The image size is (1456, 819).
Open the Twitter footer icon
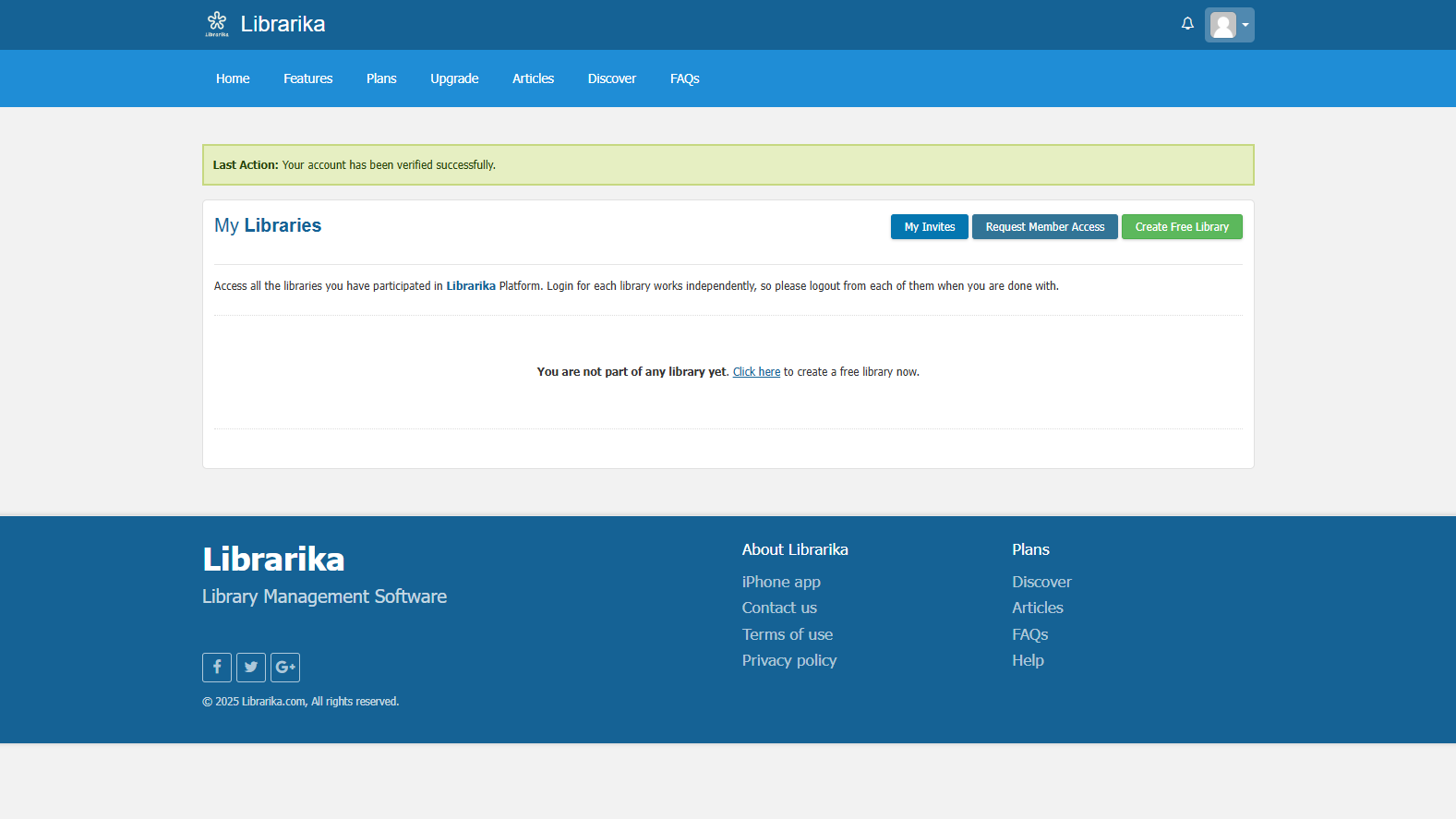(251, 667)
